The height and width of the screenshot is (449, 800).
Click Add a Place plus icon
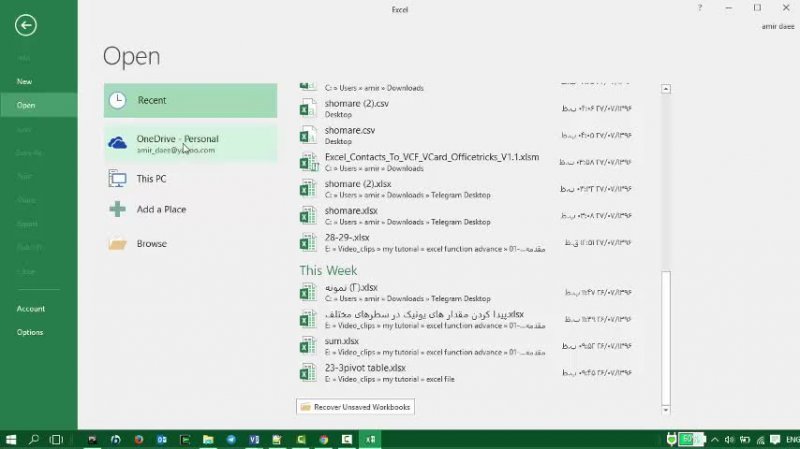tap(118, 210)
